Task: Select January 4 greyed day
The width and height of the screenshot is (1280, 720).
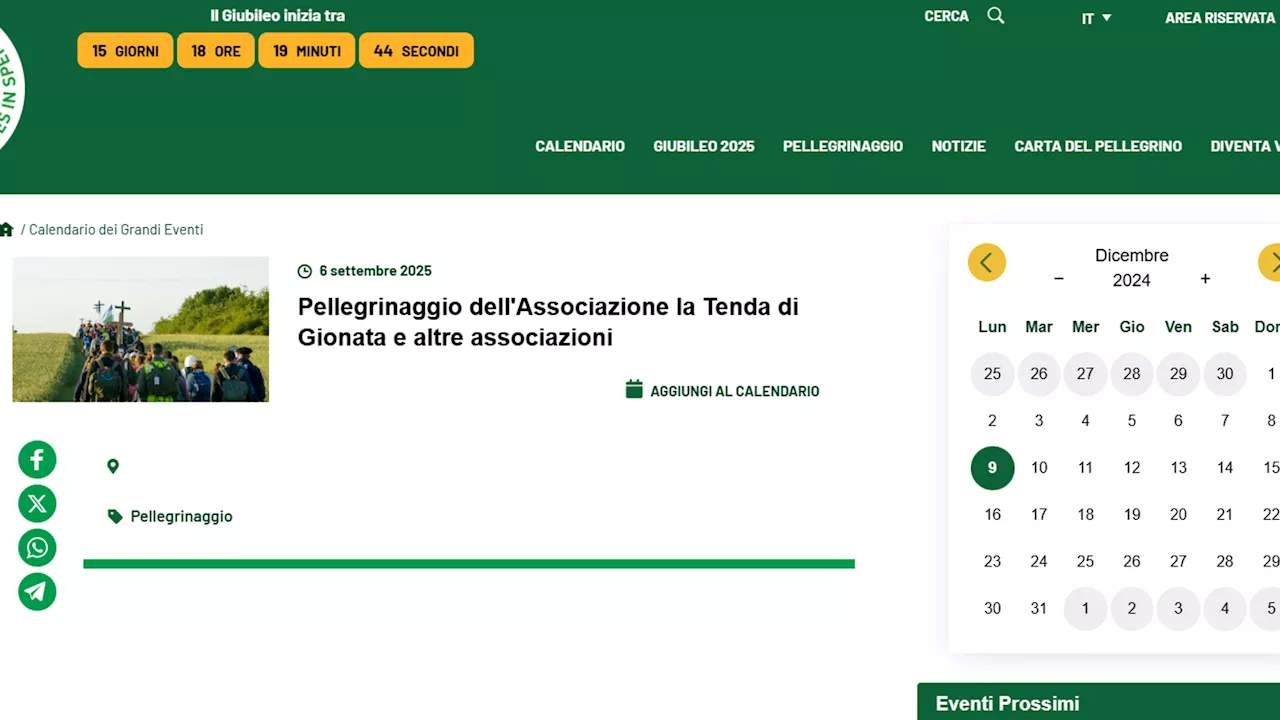Action: pyautogui.click(x=1225, y=608)
